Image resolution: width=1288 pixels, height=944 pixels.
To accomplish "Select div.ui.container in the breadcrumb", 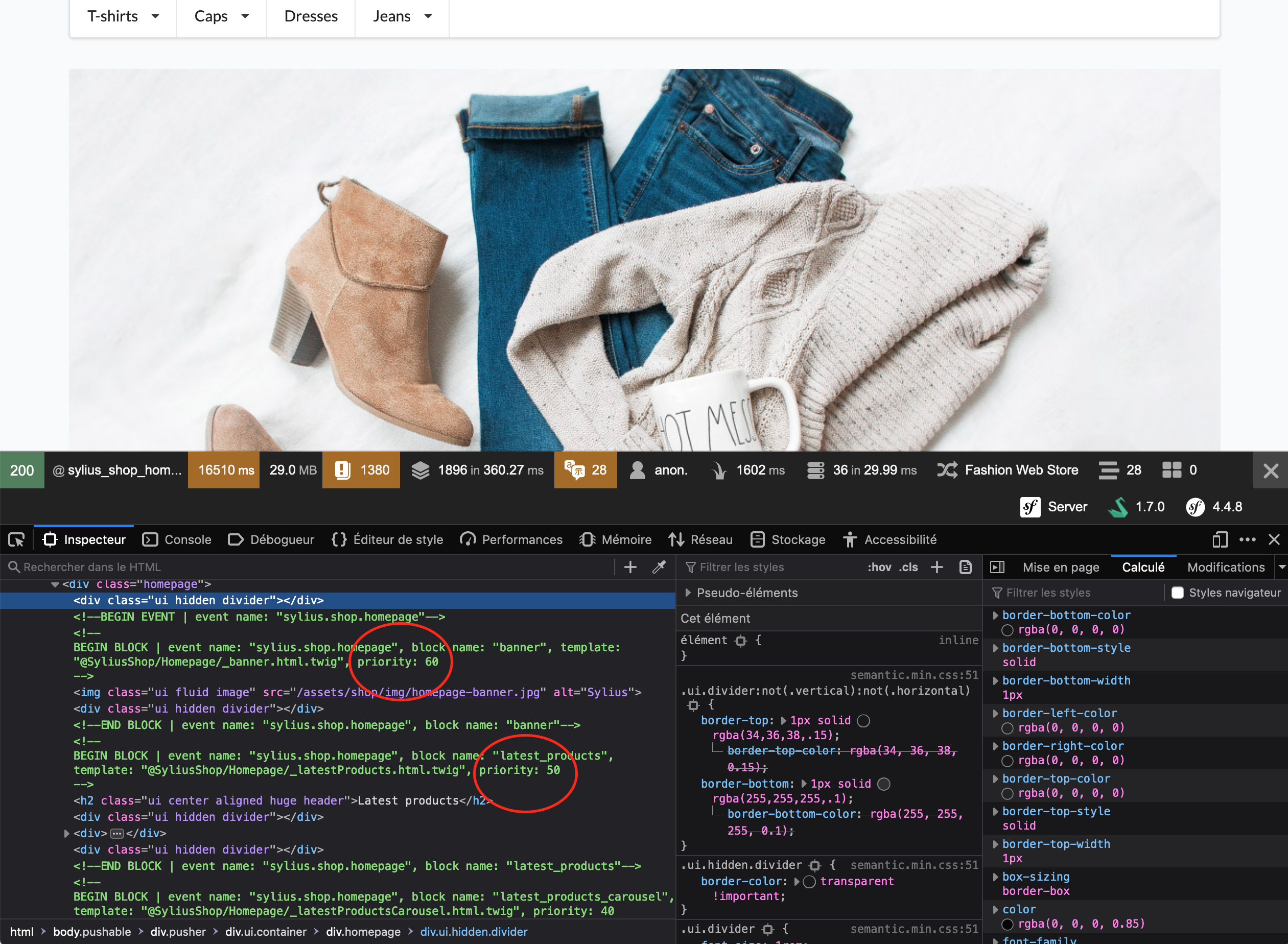I will click(x=266, y=931).
